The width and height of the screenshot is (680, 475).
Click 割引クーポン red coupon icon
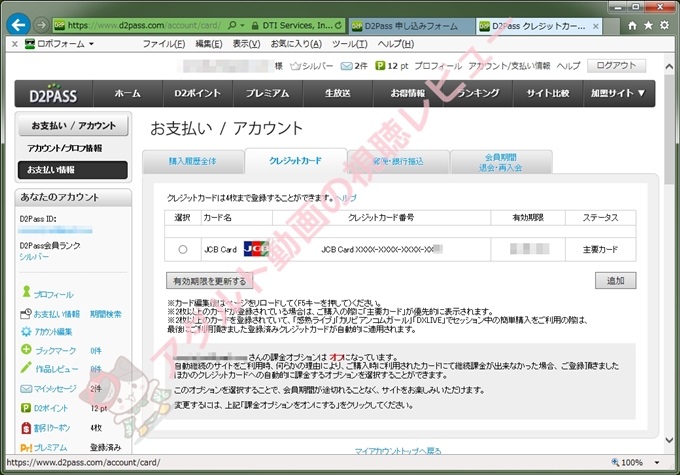tap(26, 428)
